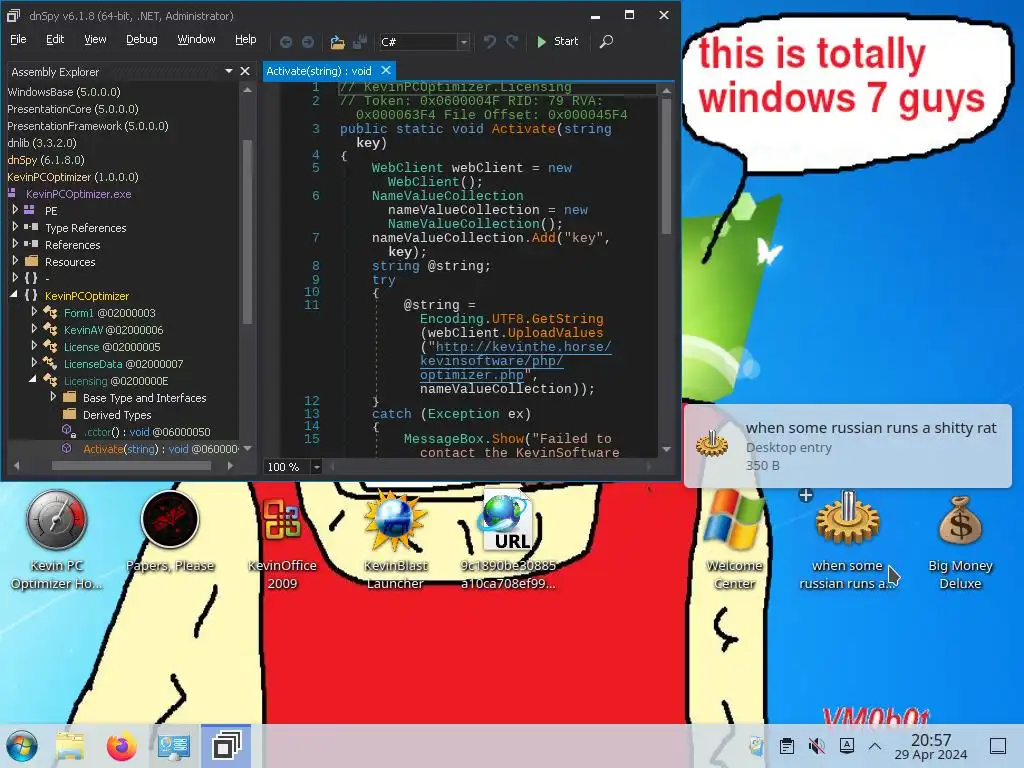Screen dimensions: 1024x768
Task: Click the code editor vertical scrollbar thumb
Action: [666, 167]
